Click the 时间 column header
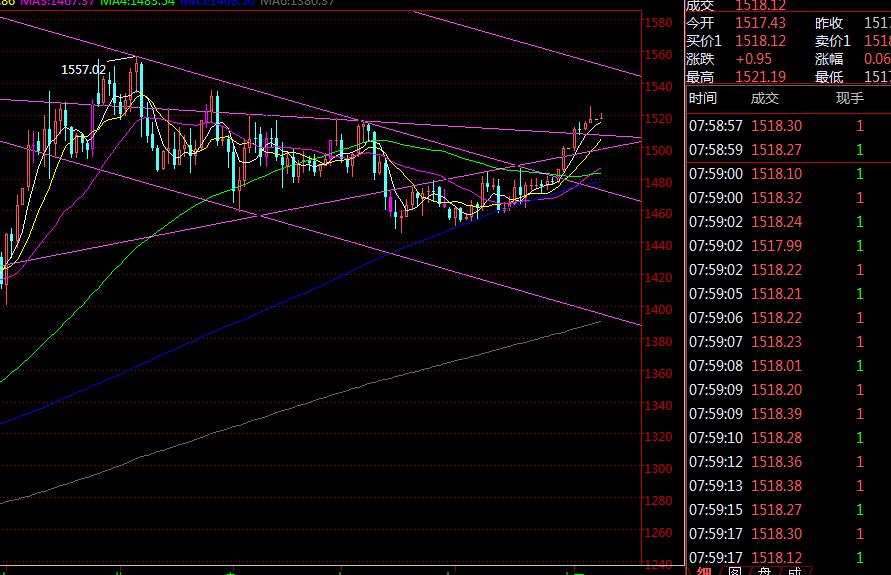This screenshot has height=575, width=891. pyautogui.click(x=703, y=98)
